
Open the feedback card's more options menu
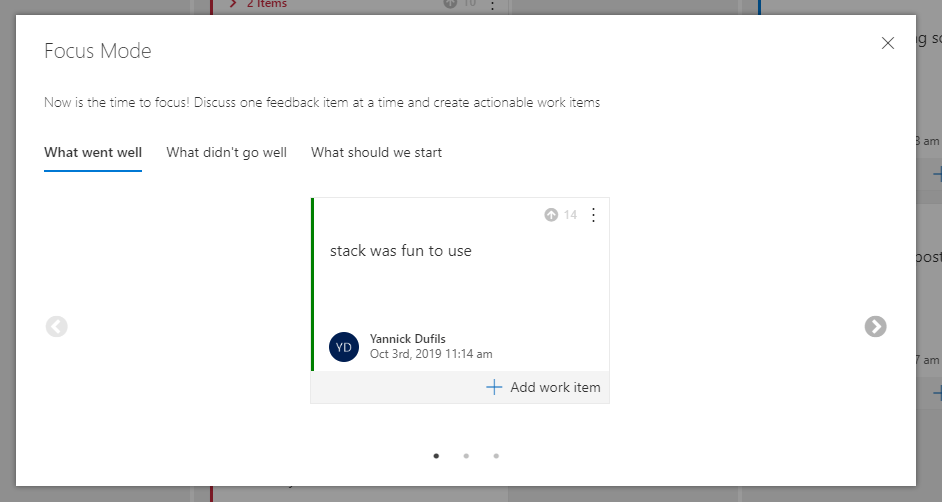pyautogui.click(x=593, y=215)
